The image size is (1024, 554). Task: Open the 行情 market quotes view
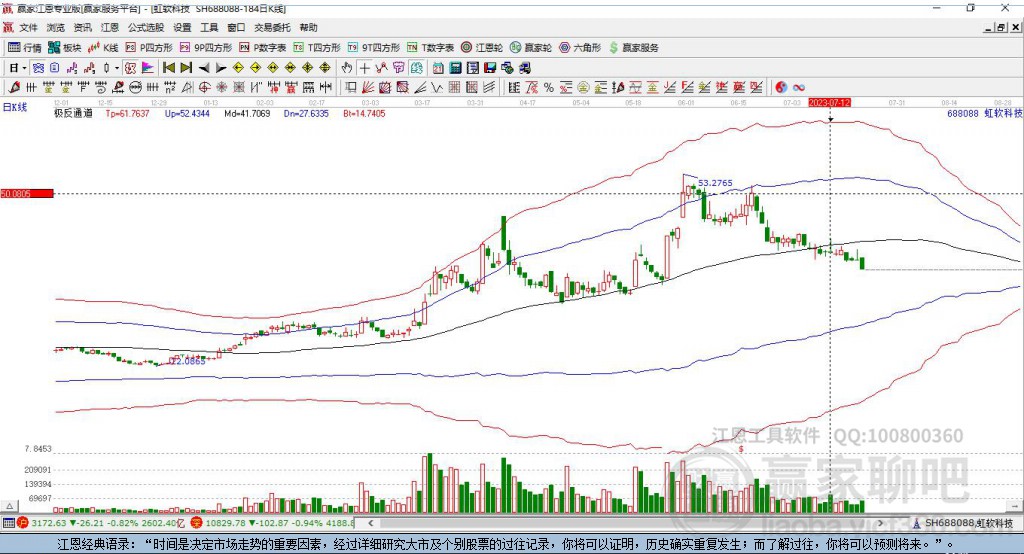pos(25,48)
